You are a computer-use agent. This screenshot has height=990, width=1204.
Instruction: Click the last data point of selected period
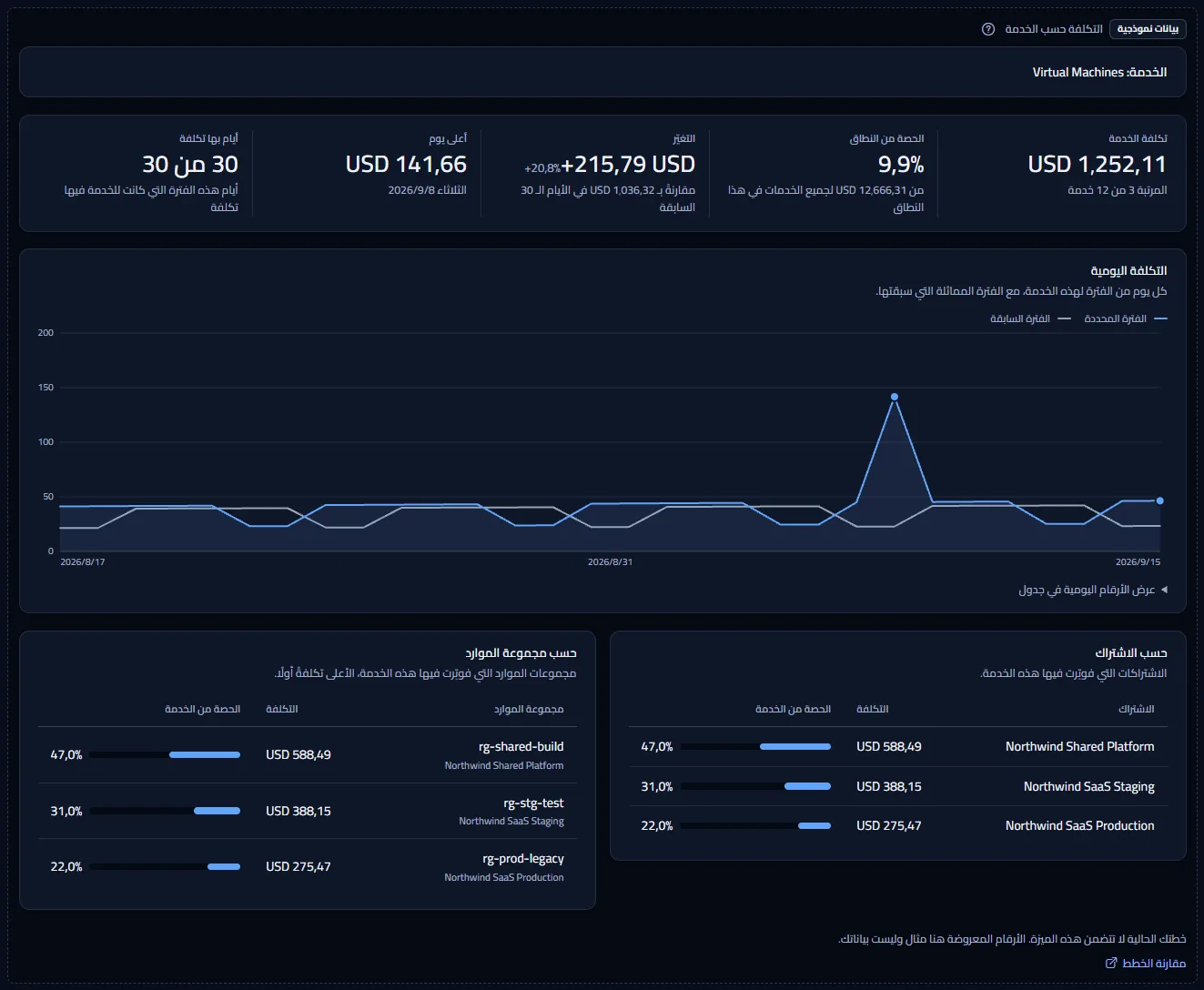(1159, 500)
